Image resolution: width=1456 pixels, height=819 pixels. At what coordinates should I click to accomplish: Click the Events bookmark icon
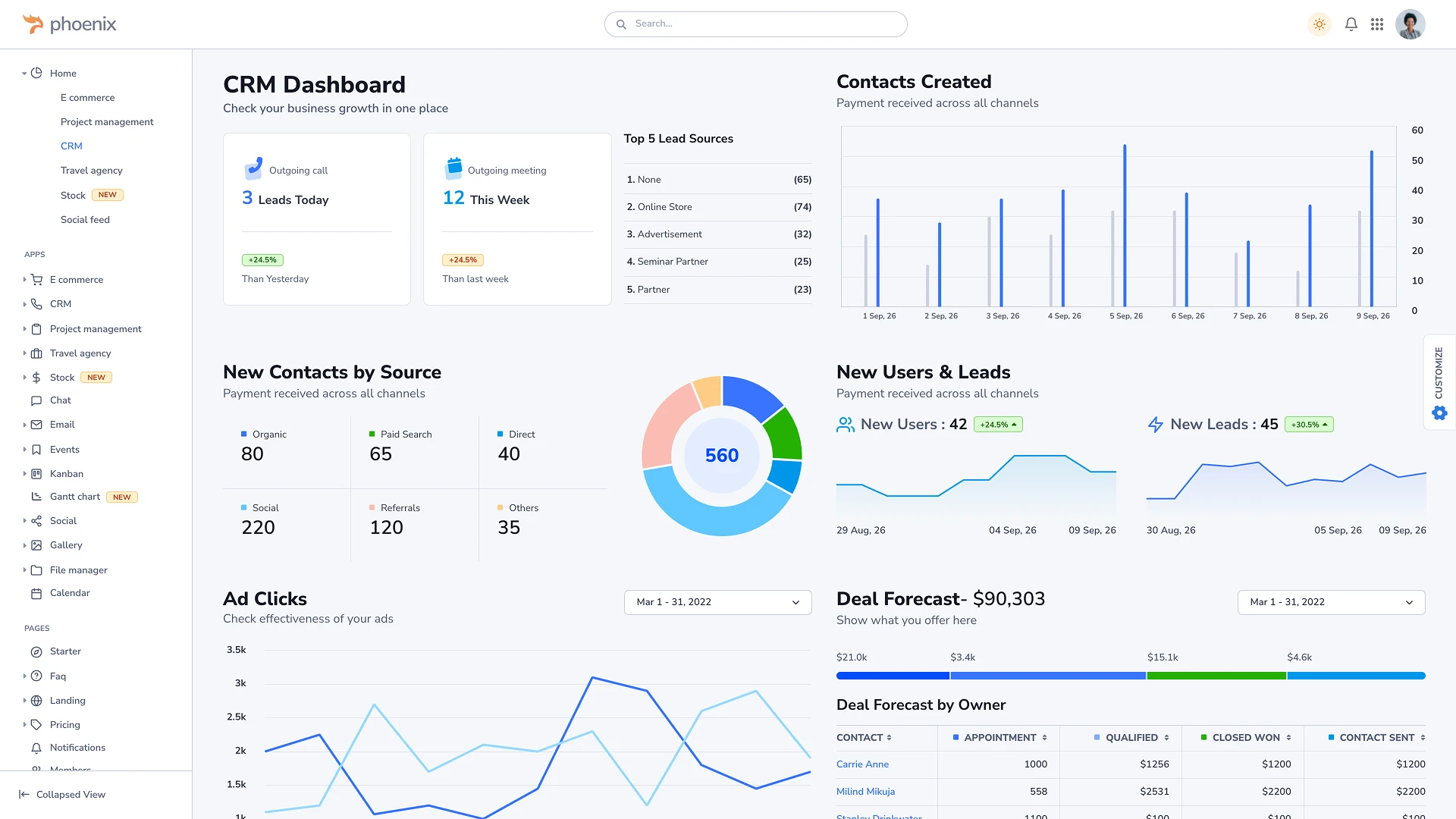point(36,450)
